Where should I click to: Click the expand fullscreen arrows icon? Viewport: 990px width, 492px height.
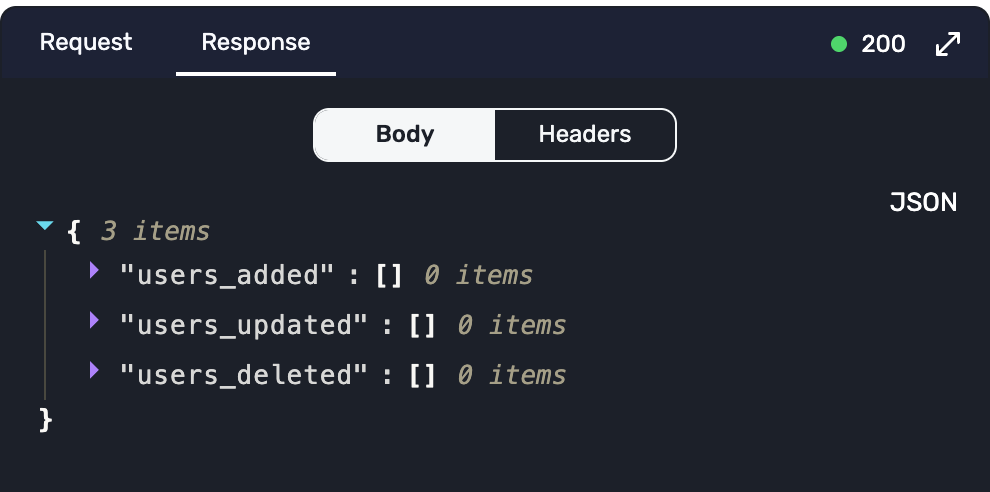pyautogui.click(x=947, y=44)
